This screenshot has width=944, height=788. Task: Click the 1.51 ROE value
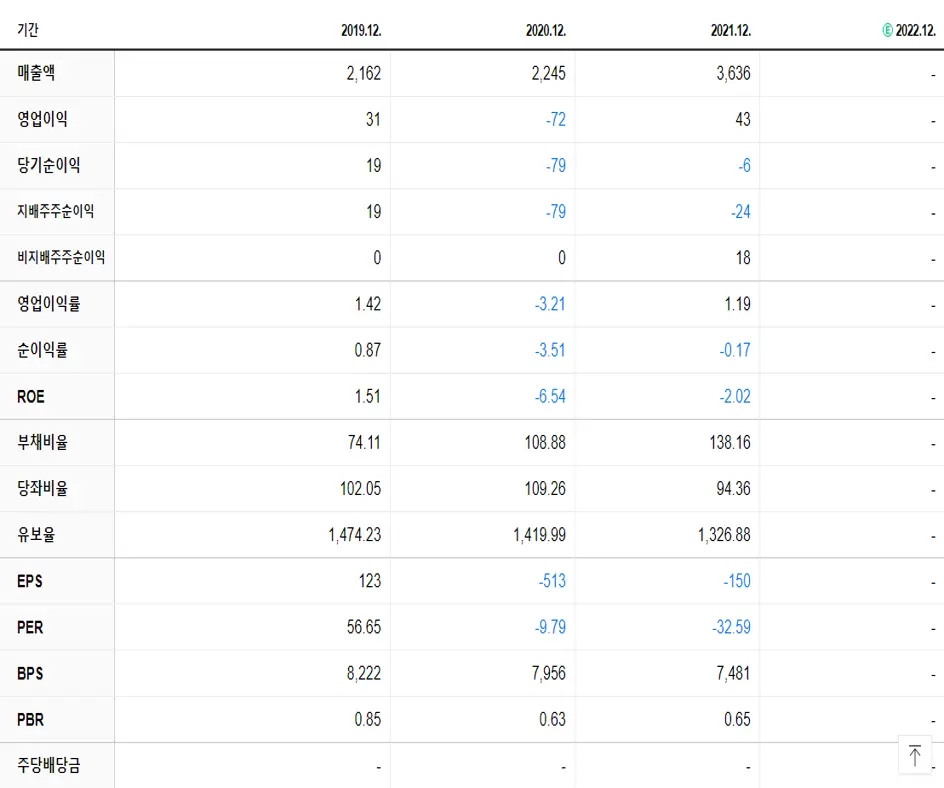pyautogui.click(x=368, y=396)
